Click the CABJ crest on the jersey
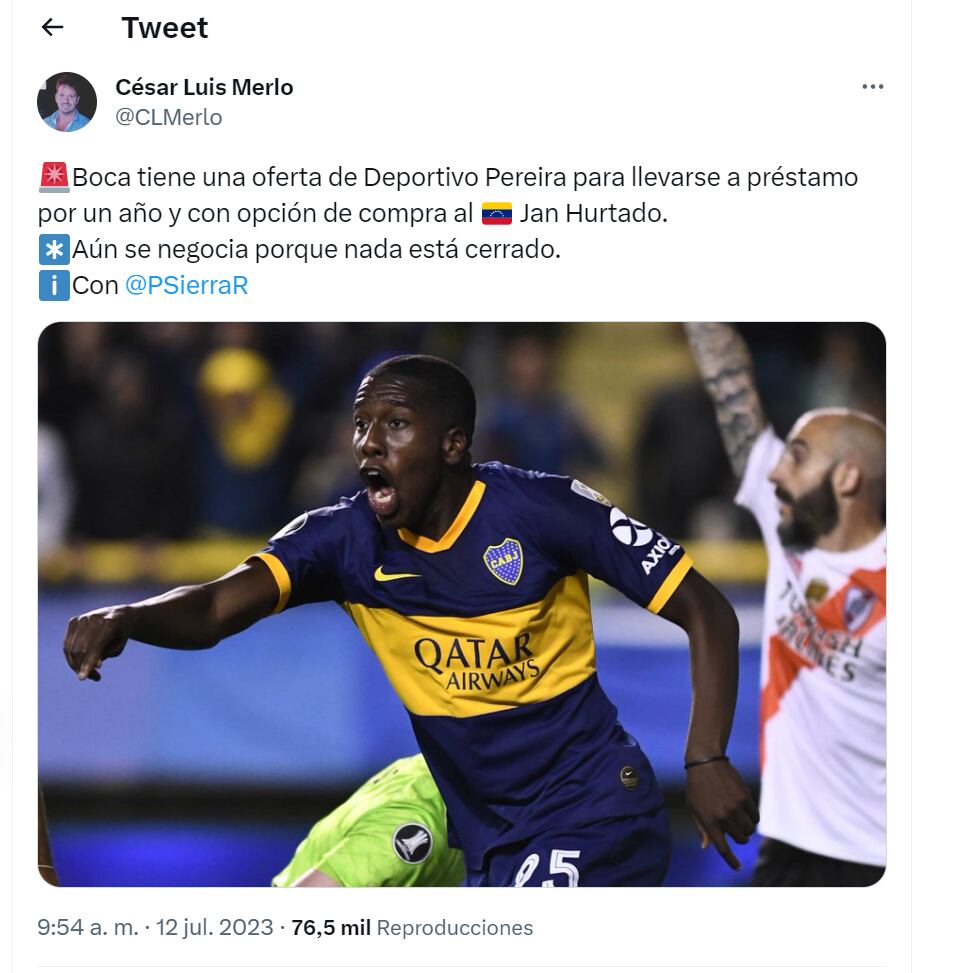The image size is (954, 973). click(x=503, y=561)
